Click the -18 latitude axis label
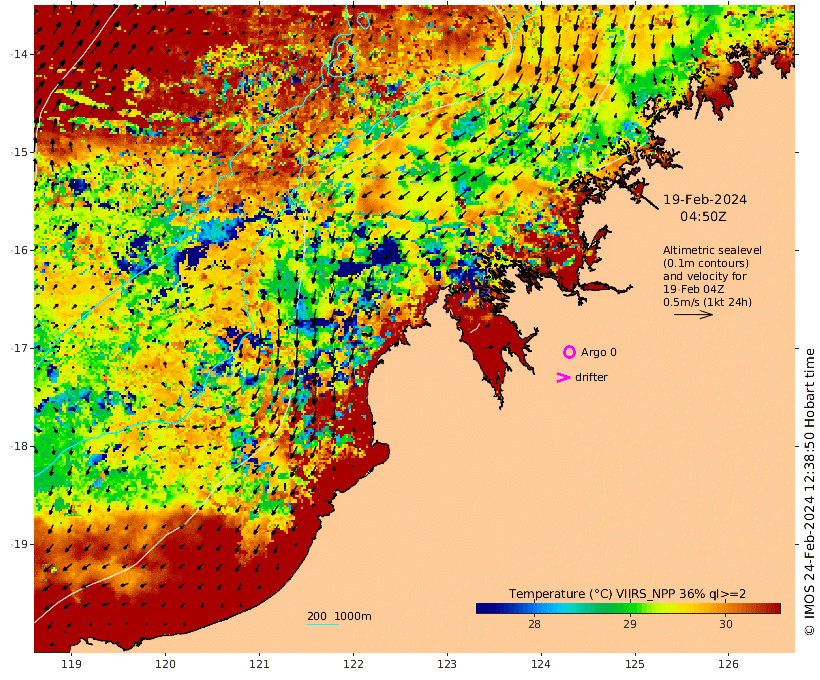This screenshot has height=680, width=820. 20,446
